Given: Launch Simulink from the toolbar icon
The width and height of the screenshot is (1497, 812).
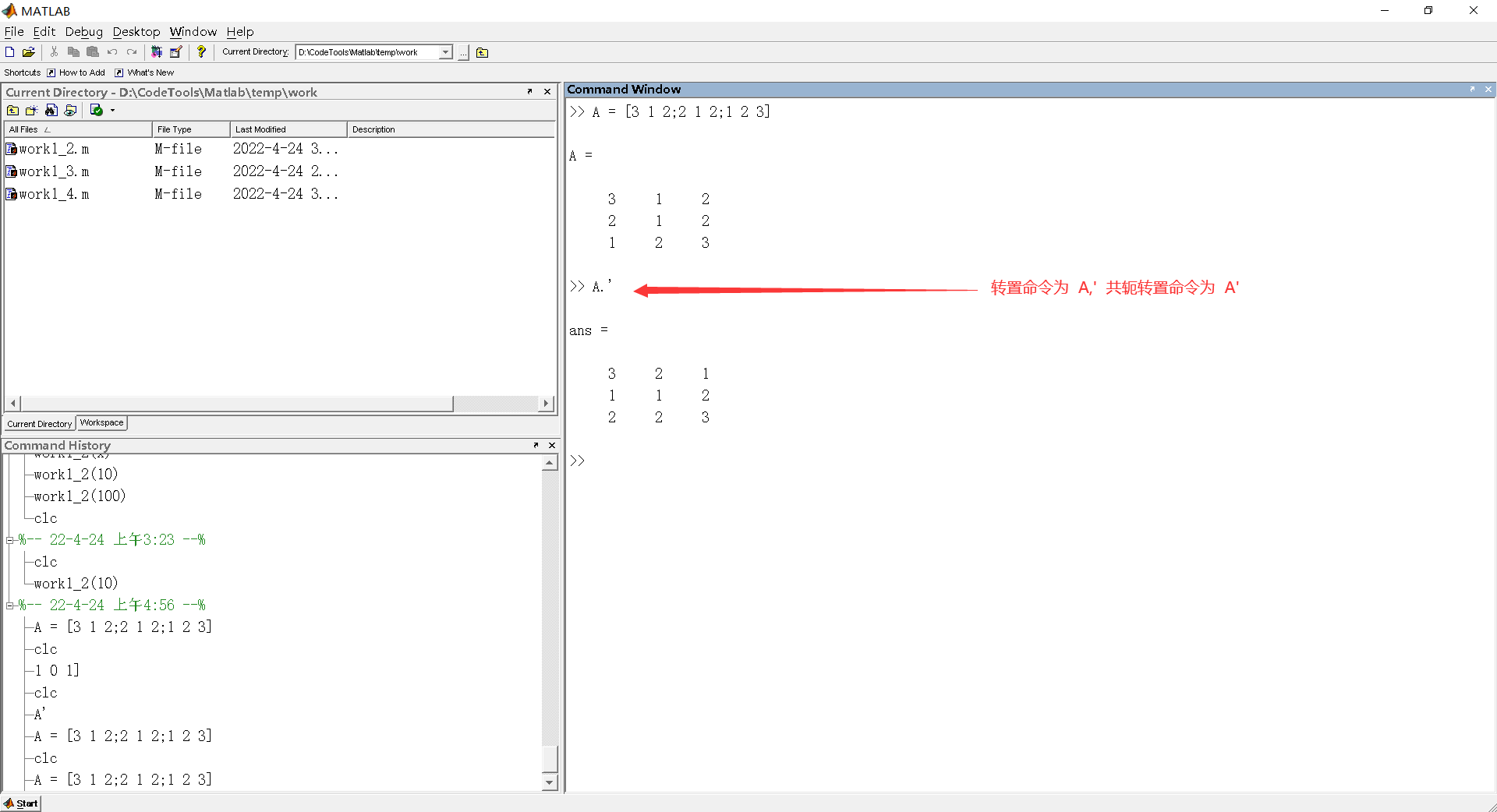Looking at the screenshot, I should click(x=157, y=52).
